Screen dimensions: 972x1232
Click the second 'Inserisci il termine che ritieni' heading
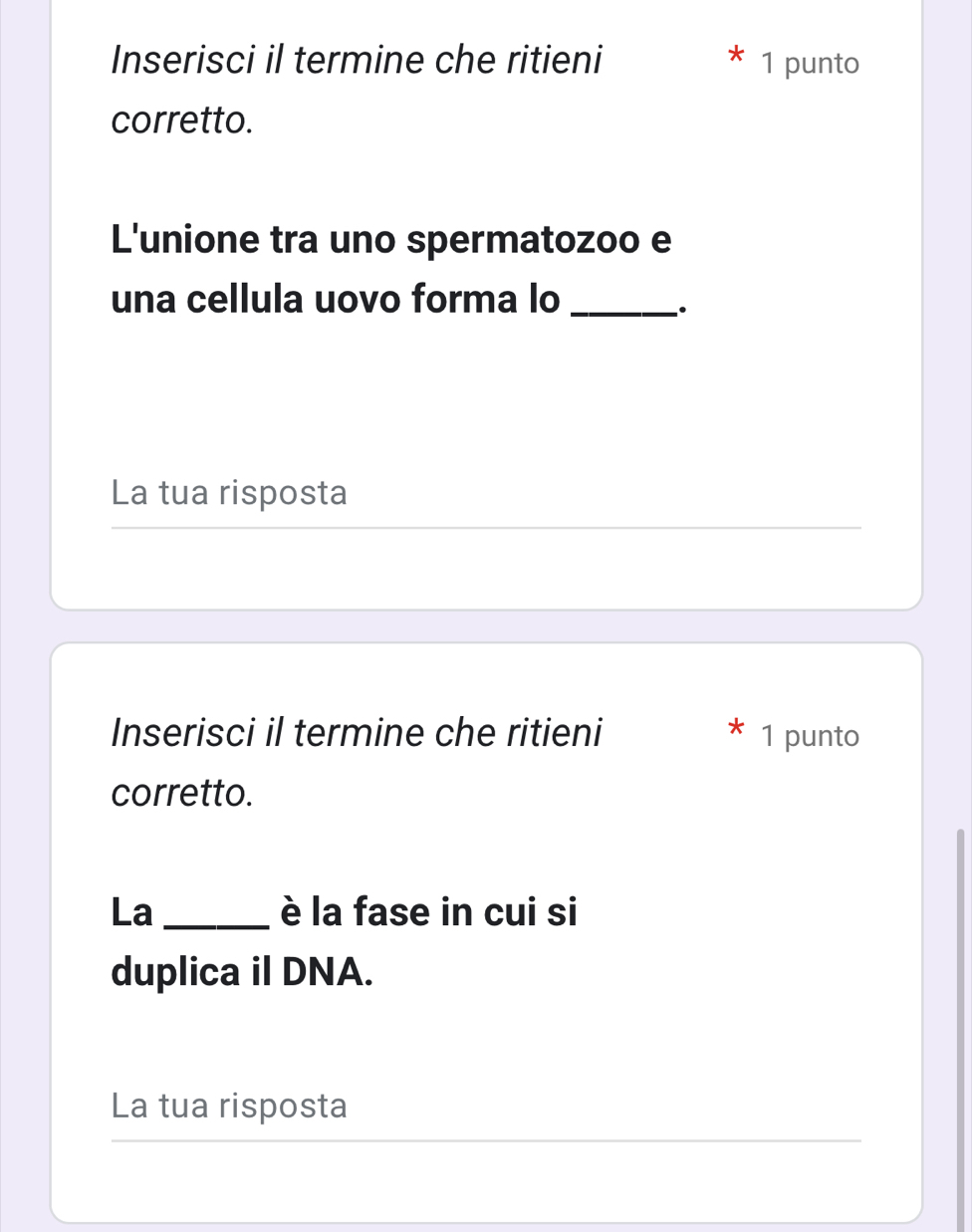[x=357, y=734]
